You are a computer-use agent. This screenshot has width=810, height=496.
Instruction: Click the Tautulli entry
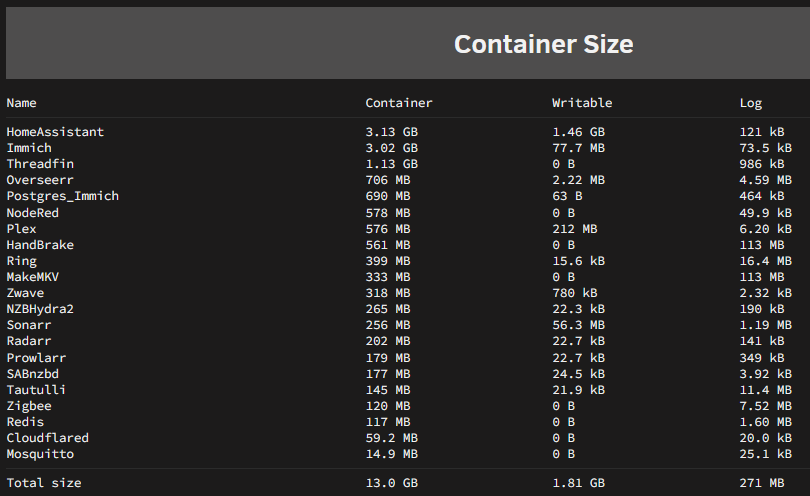pos(36,390)
